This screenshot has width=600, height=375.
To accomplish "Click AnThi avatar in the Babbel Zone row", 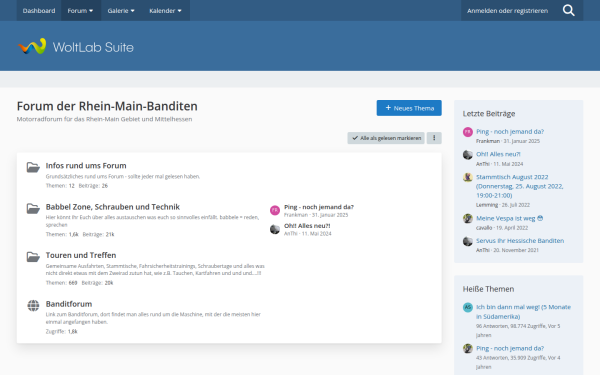I will [275, 229].
